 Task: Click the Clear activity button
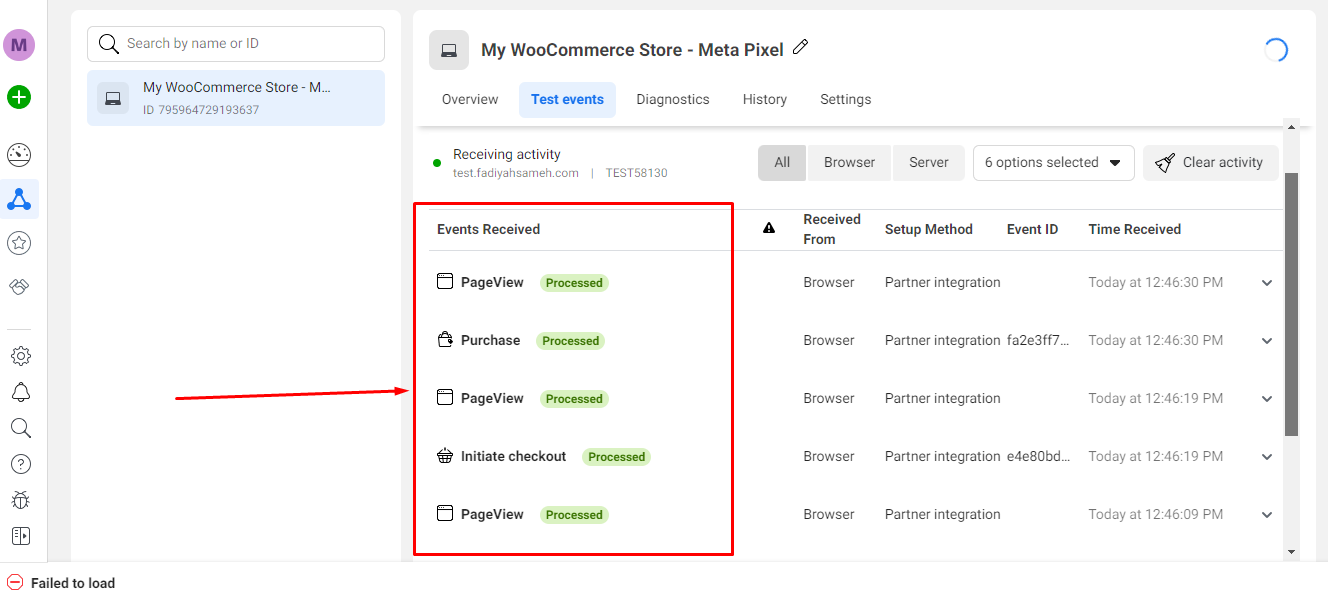1211,162
